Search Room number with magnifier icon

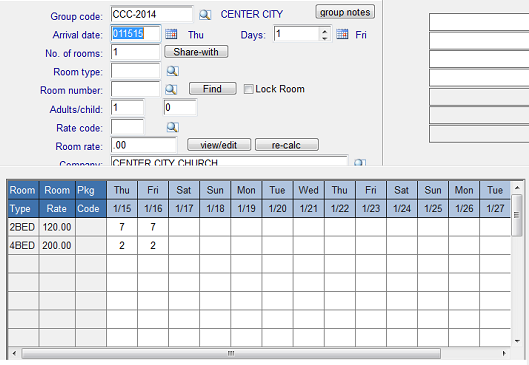(171, 89)
